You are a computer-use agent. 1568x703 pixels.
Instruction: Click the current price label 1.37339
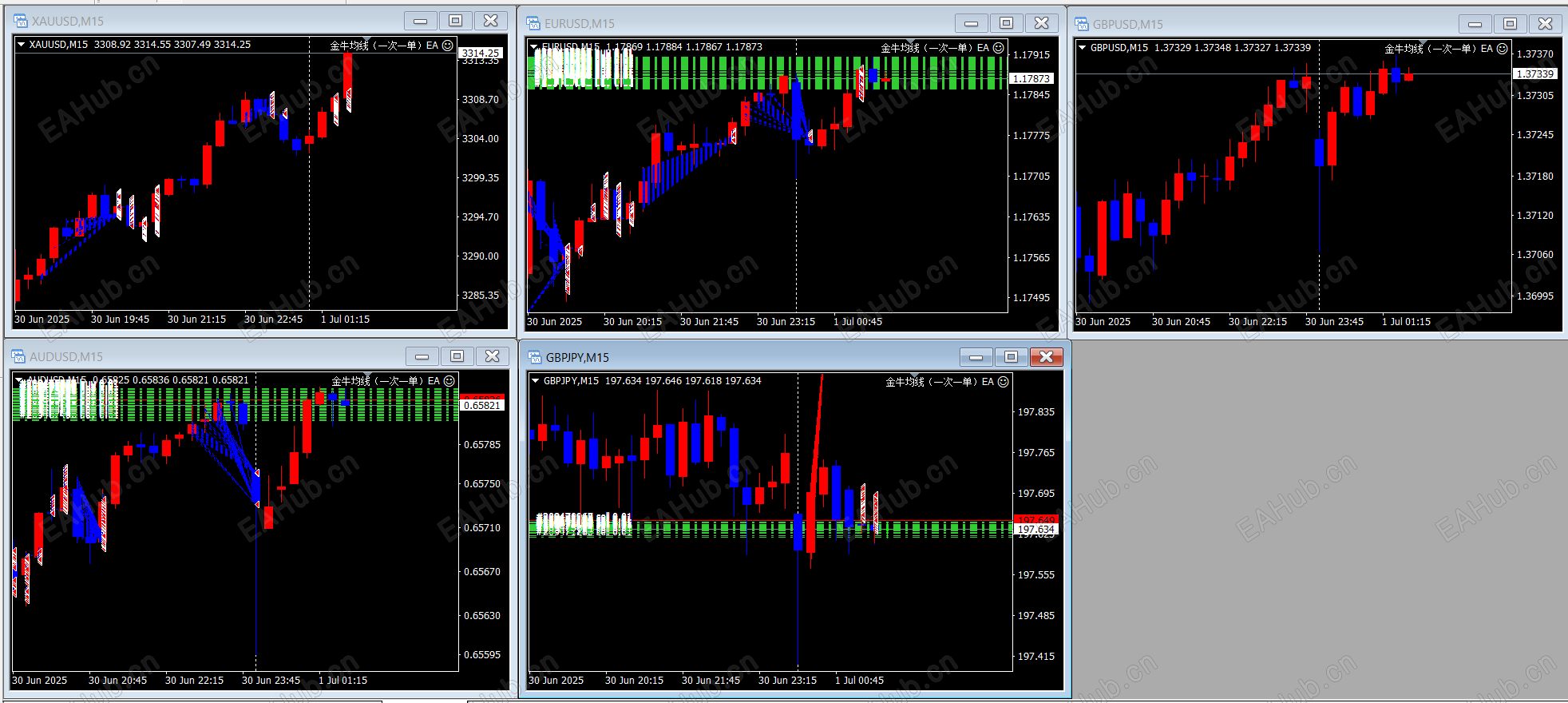click(x=1535, y=73)
